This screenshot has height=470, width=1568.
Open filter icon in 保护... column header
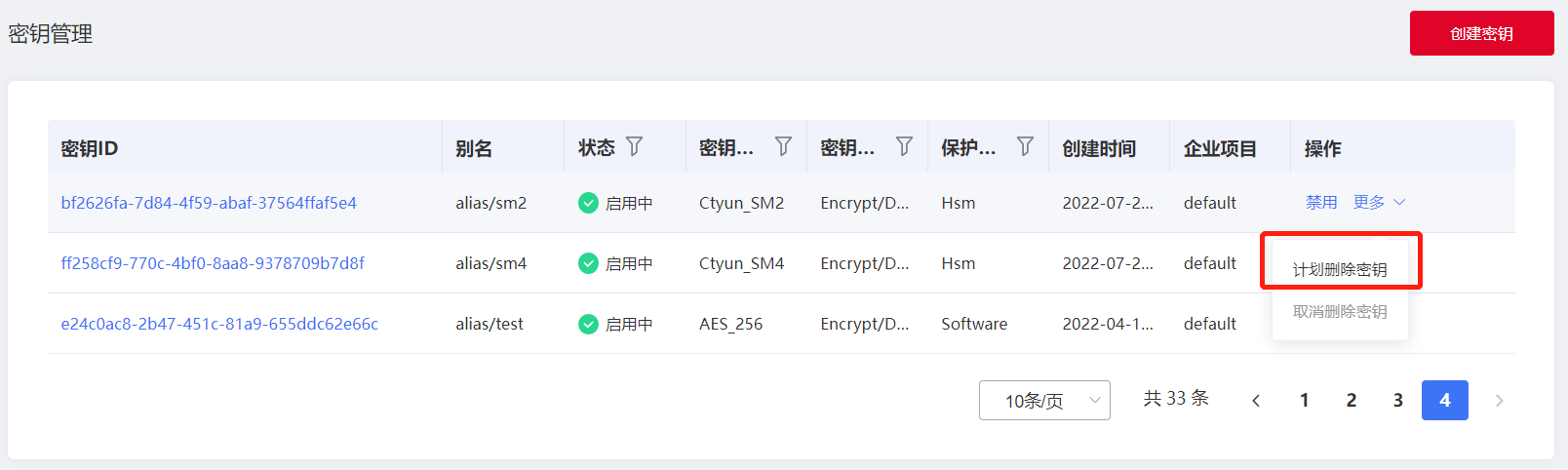[x=1025, y=146]
